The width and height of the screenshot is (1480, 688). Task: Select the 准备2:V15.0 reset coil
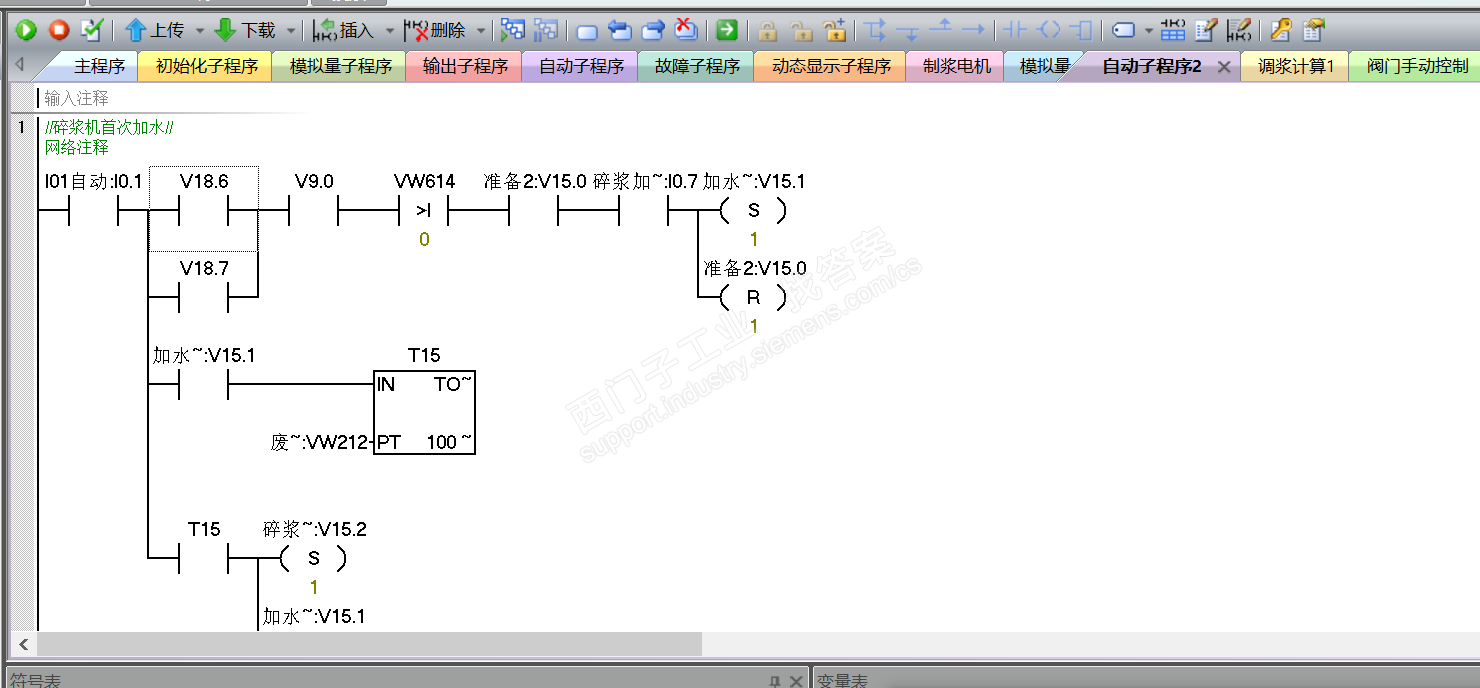754,297
